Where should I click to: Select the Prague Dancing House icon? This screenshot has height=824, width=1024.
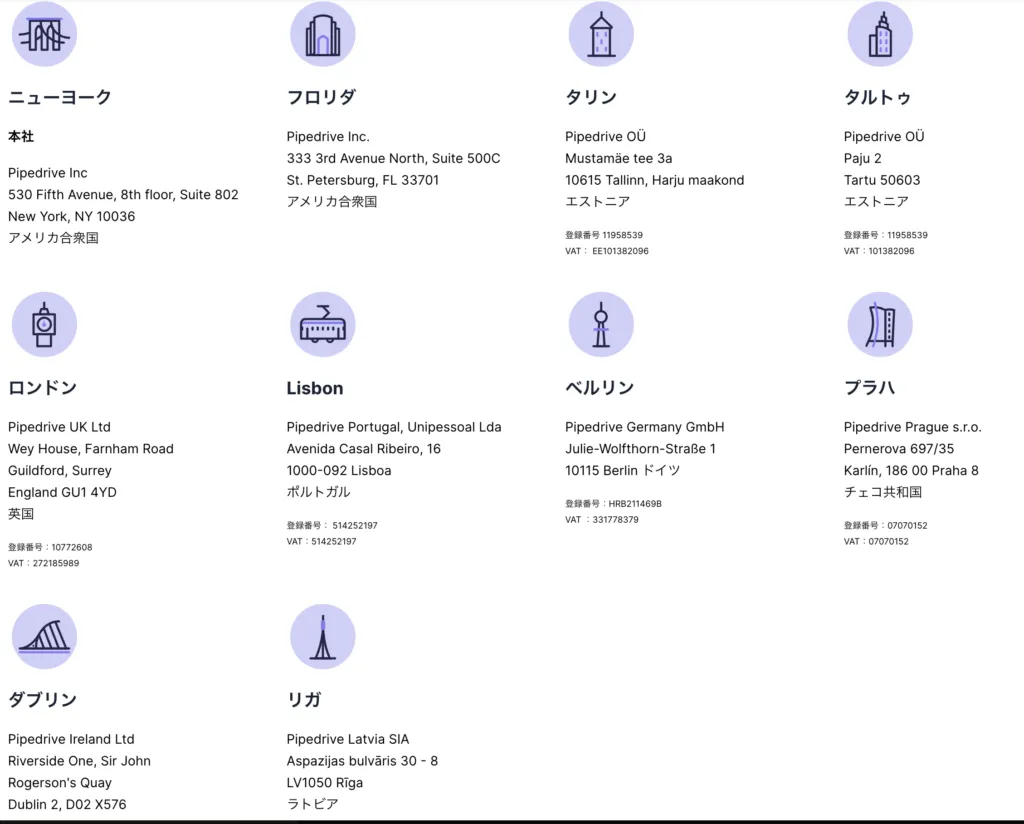(x=880, y=325)
